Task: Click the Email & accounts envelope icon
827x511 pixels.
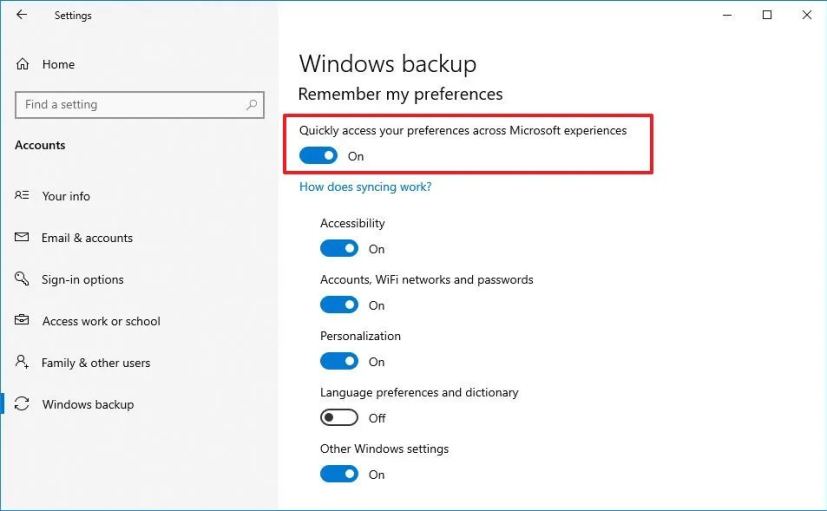Action: tap(22, 237)
